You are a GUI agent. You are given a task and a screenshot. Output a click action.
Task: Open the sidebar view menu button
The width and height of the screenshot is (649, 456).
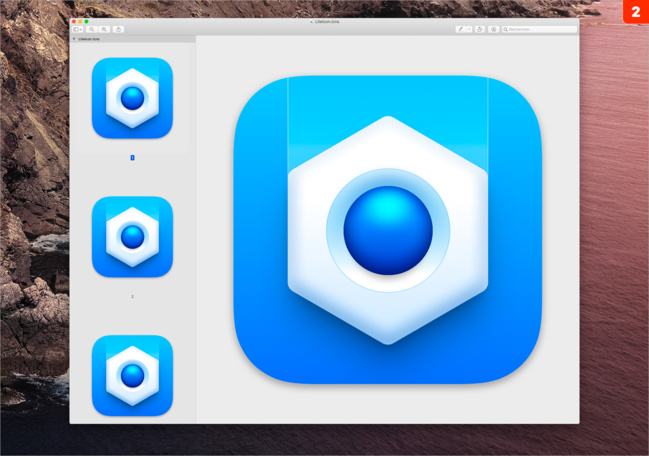77,29
